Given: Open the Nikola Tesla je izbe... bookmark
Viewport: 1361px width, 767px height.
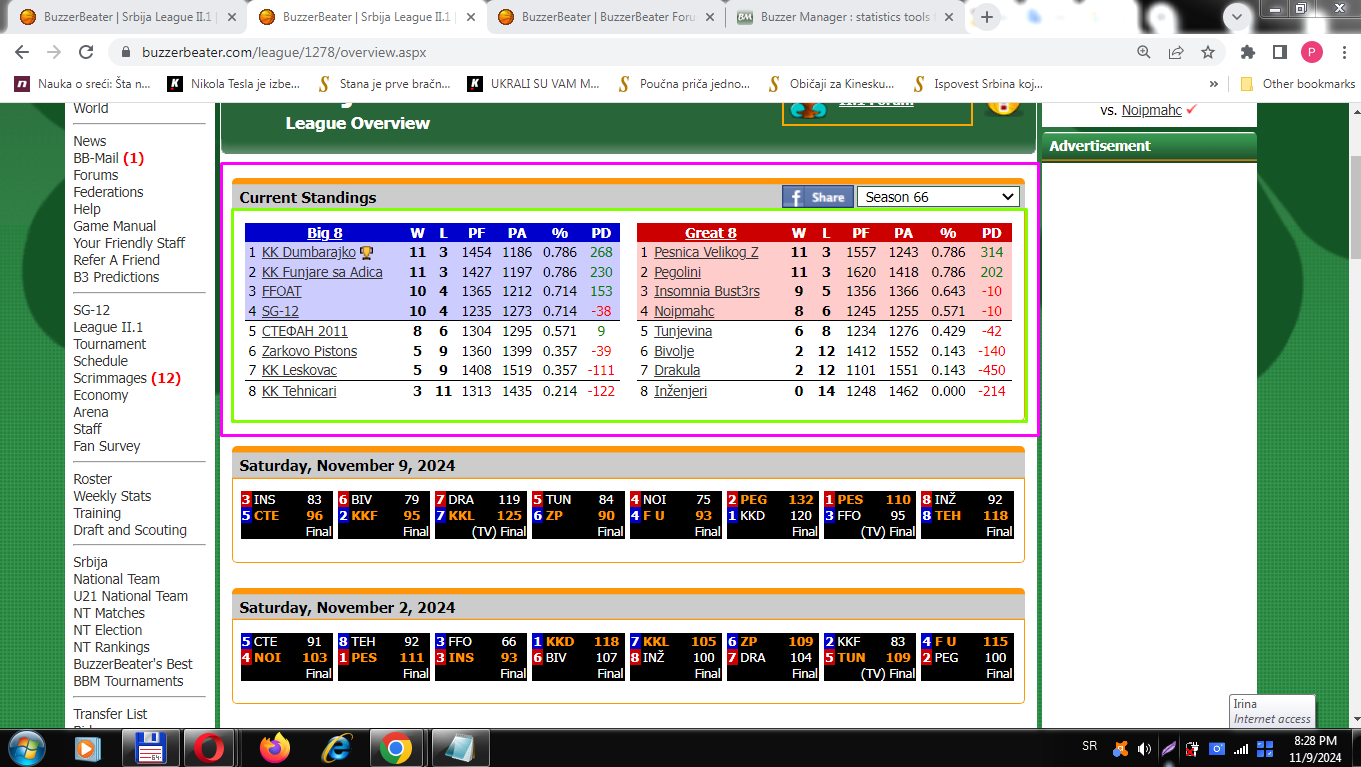Looking at the screenshot, I should coord(234,84).
